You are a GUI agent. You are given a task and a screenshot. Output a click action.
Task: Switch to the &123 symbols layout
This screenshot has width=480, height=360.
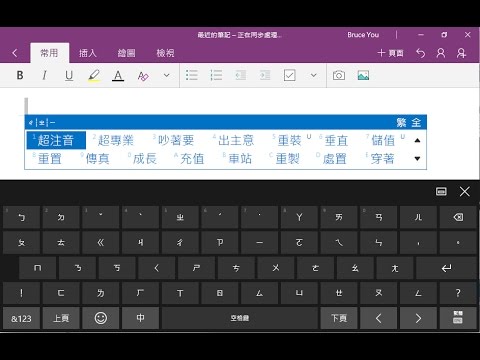point(21,319)
